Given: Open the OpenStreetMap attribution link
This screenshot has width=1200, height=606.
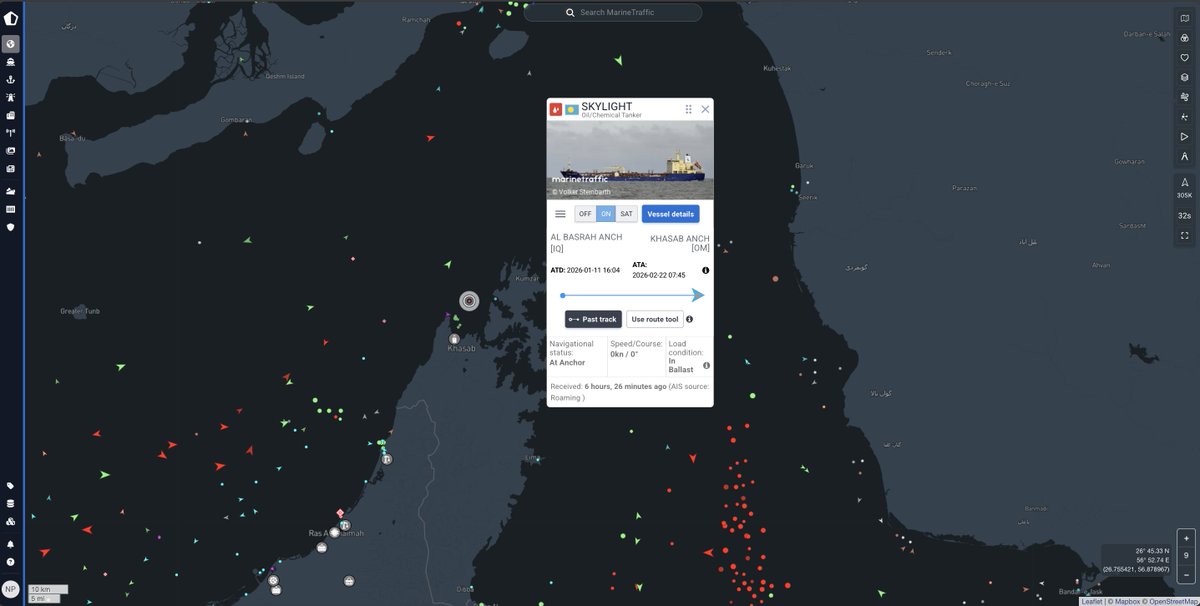Looking at the screenshot, I should pyautogui.click(x=1173, y=601).
